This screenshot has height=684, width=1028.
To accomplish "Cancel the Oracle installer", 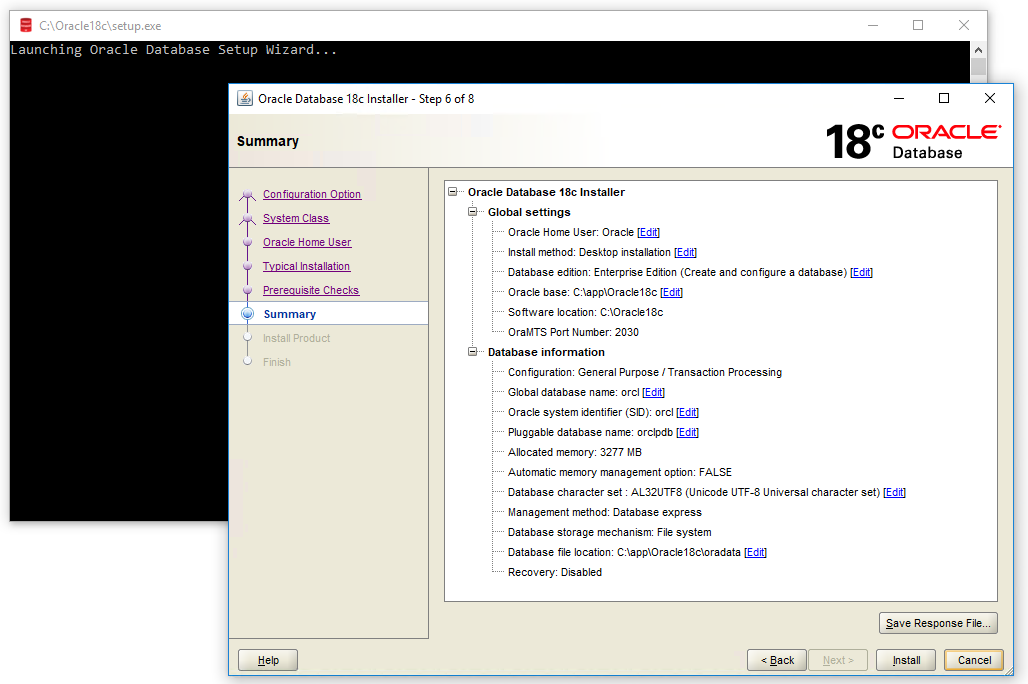I will [974, 660].
